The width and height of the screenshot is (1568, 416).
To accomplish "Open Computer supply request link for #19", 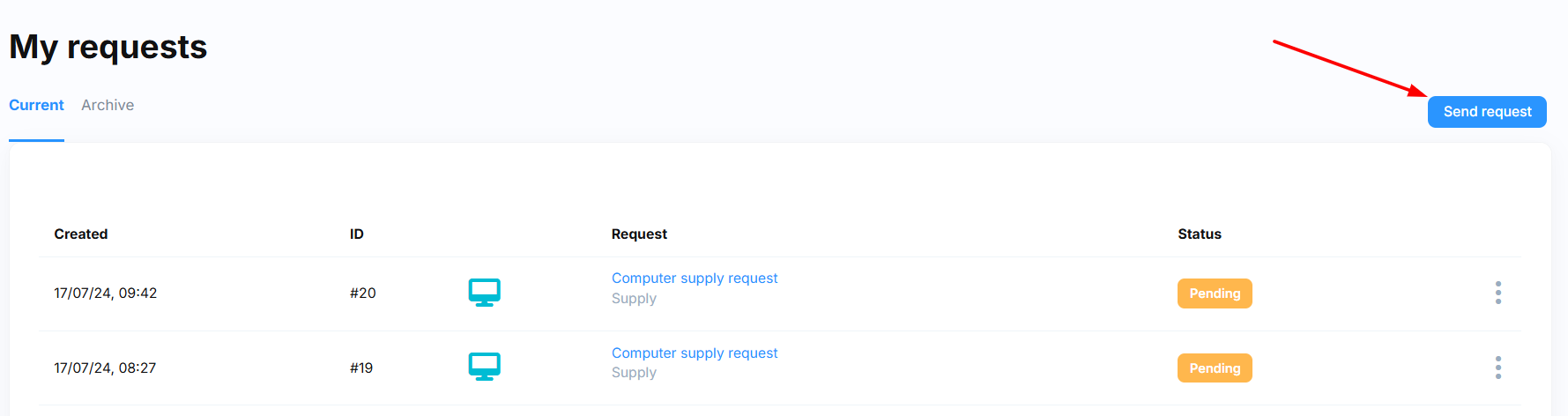I will pyautogui.click(x=695, y=353).
